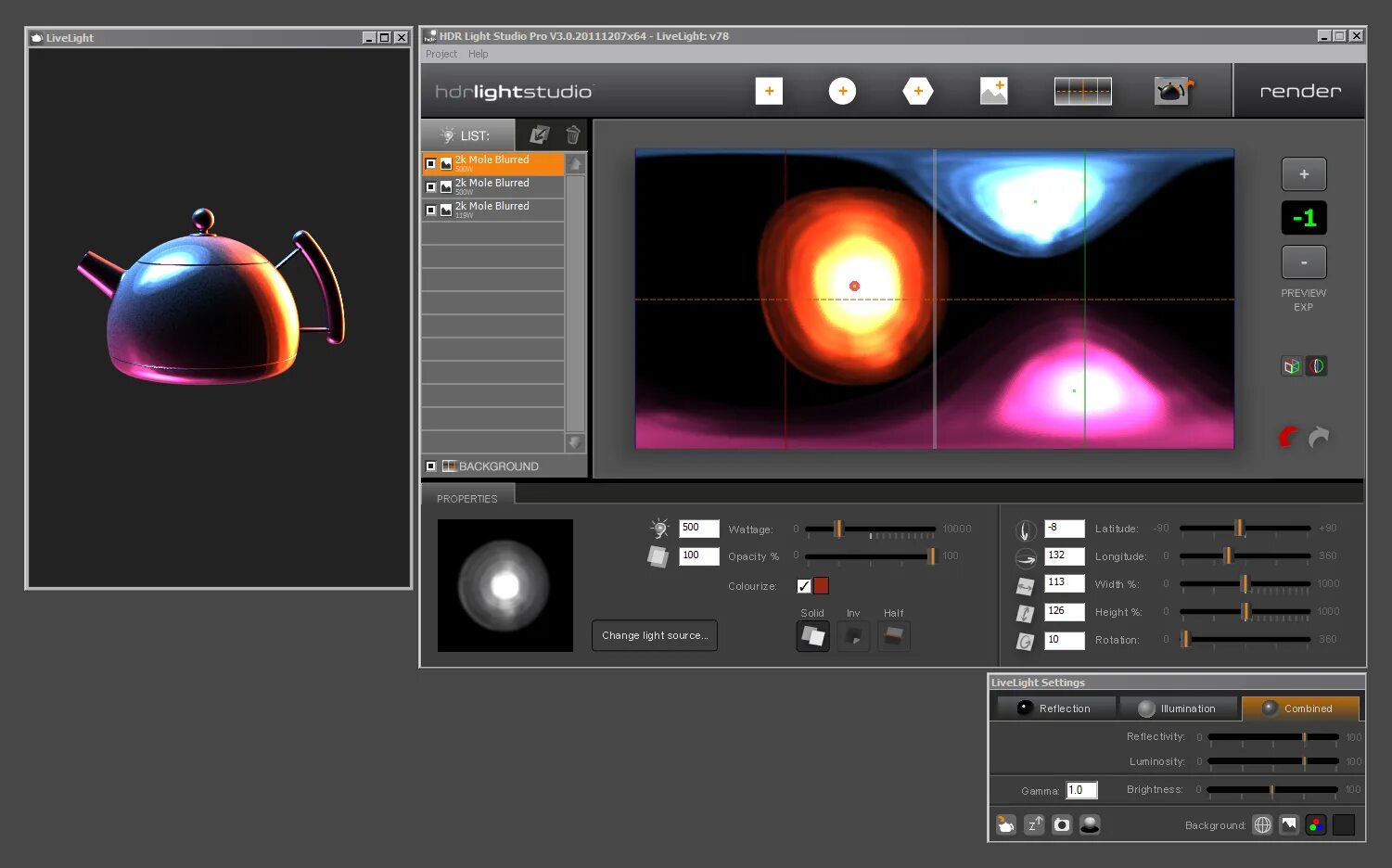Screen dimensions: 1392x868
Task: Click the dark background color swatch
Action: click(1344, 824)
